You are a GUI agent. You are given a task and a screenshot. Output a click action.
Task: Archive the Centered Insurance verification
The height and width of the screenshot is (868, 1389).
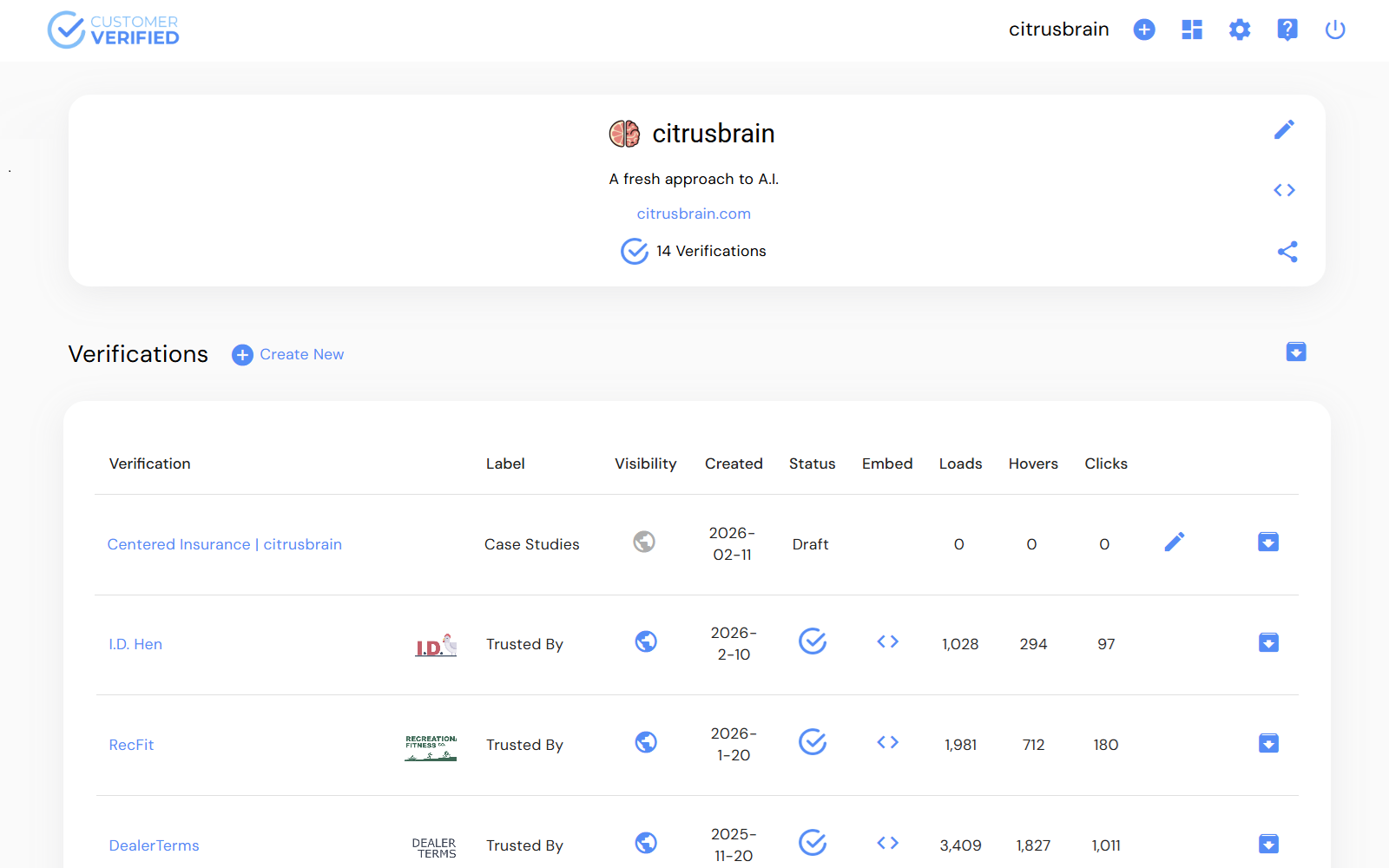click(1268, 542)
